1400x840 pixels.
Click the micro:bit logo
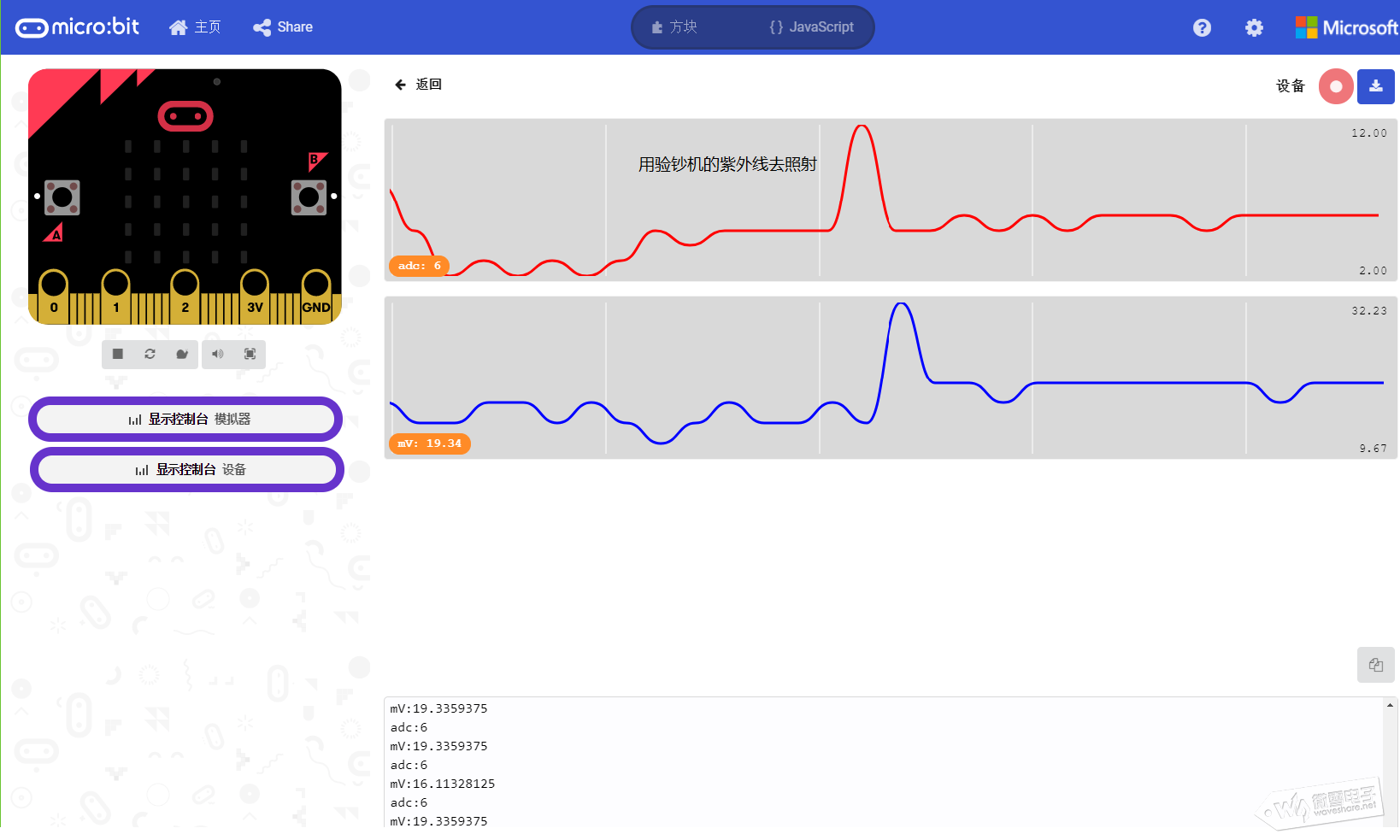tap(77, 27)
